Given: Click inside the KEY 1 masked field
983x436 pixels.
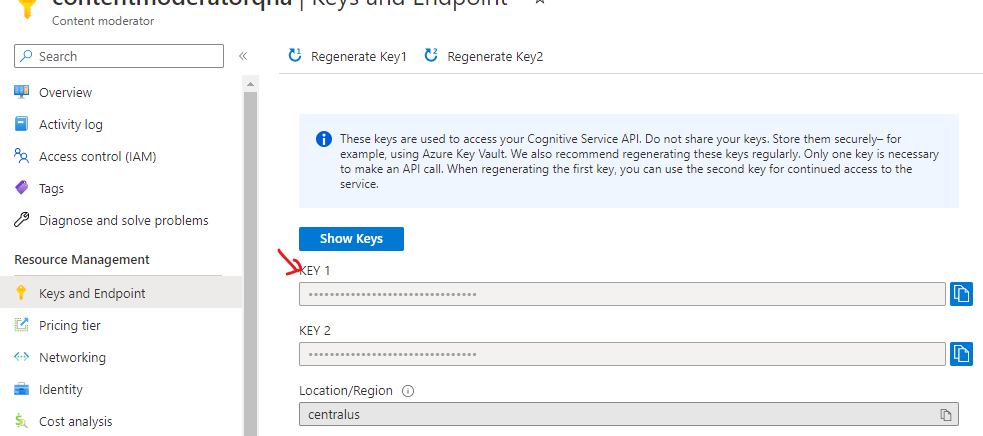Looking at the screenshot, I should pyautogui.click(x=620, y=294).
